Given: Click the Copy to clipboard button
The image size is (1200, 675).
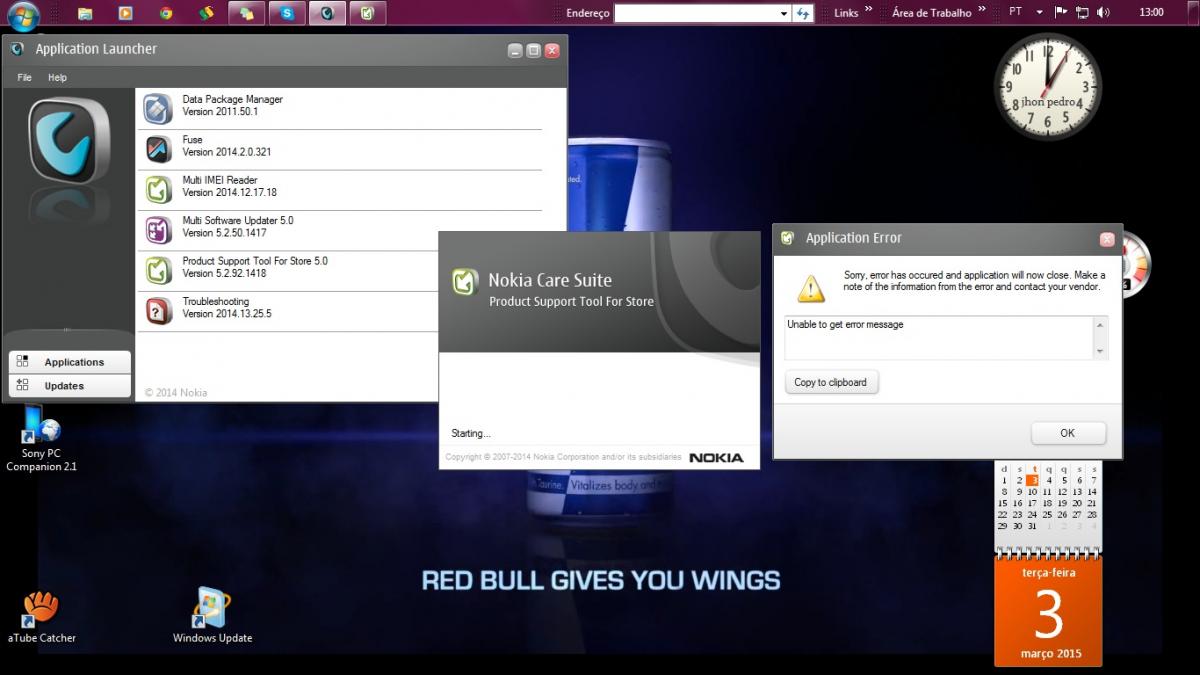Looking at the screenshot, I should click(831, 382).
